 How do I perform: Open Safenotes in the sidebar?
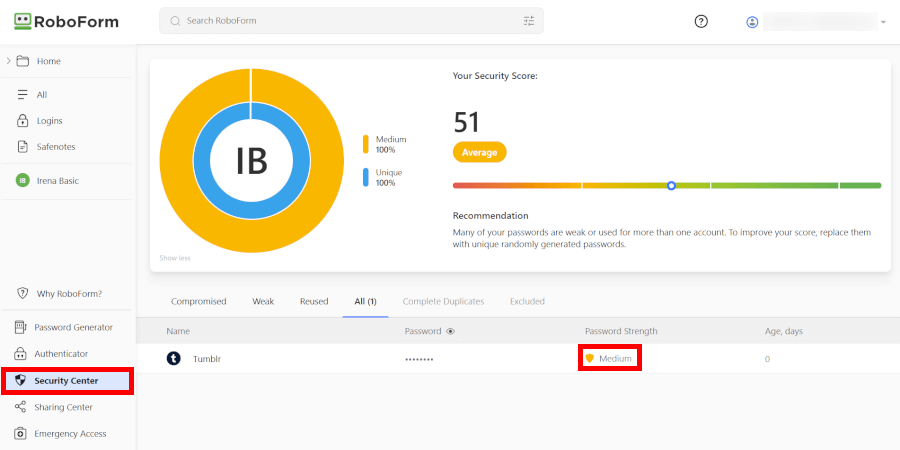[x=56, y=146]
